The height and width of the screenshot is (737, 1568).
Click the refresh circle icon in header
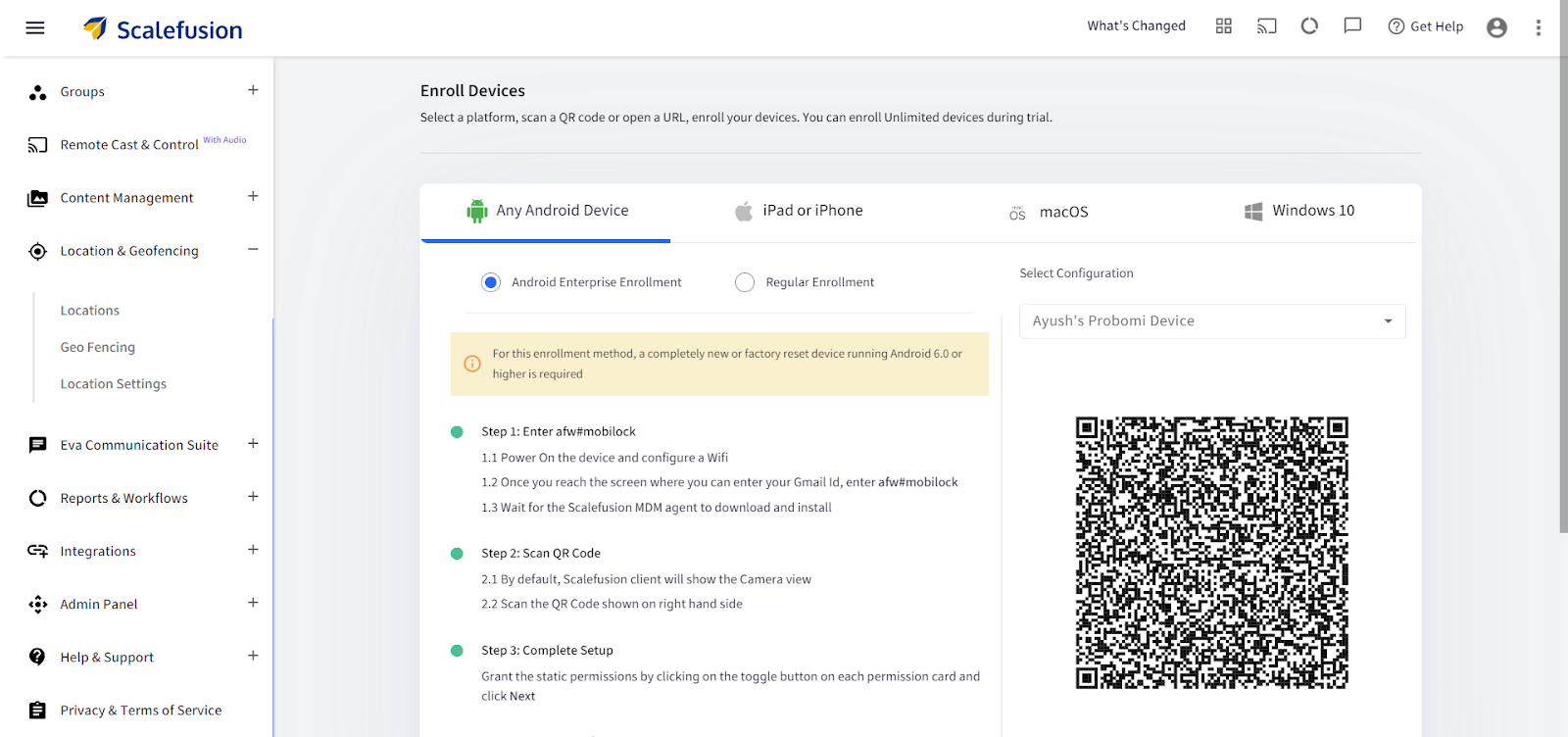(x=1309, y=26)
